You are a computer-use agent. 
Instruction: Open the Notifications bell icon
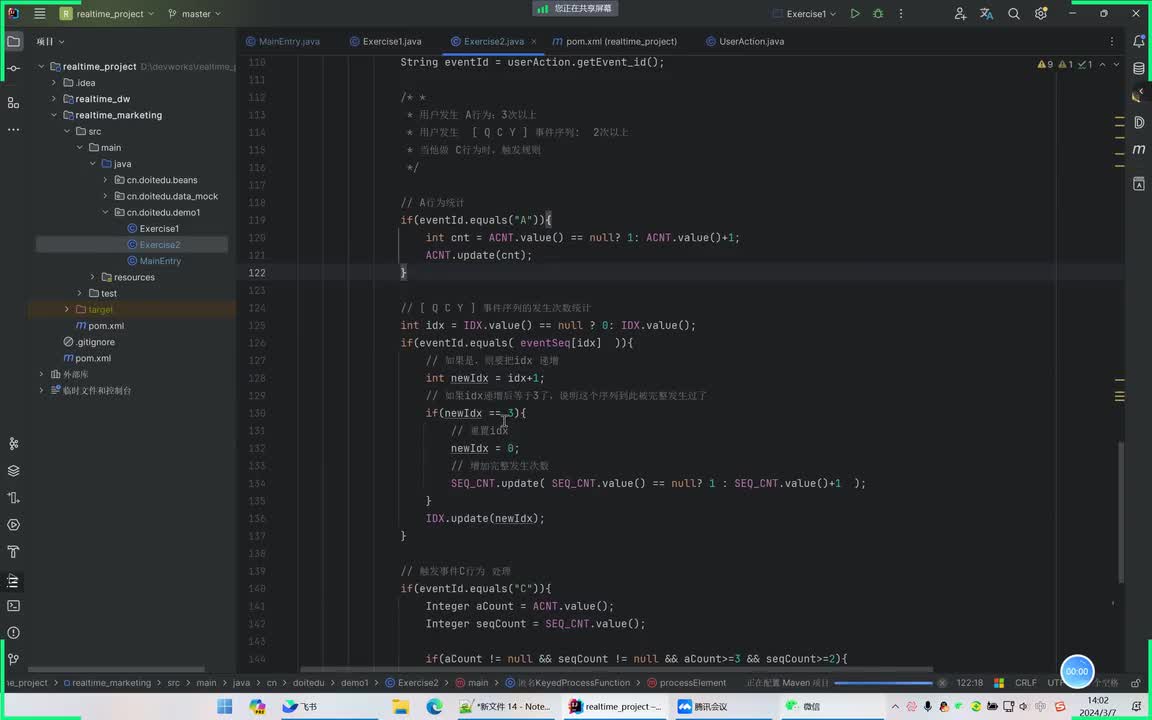click(x=1138, y=42)
